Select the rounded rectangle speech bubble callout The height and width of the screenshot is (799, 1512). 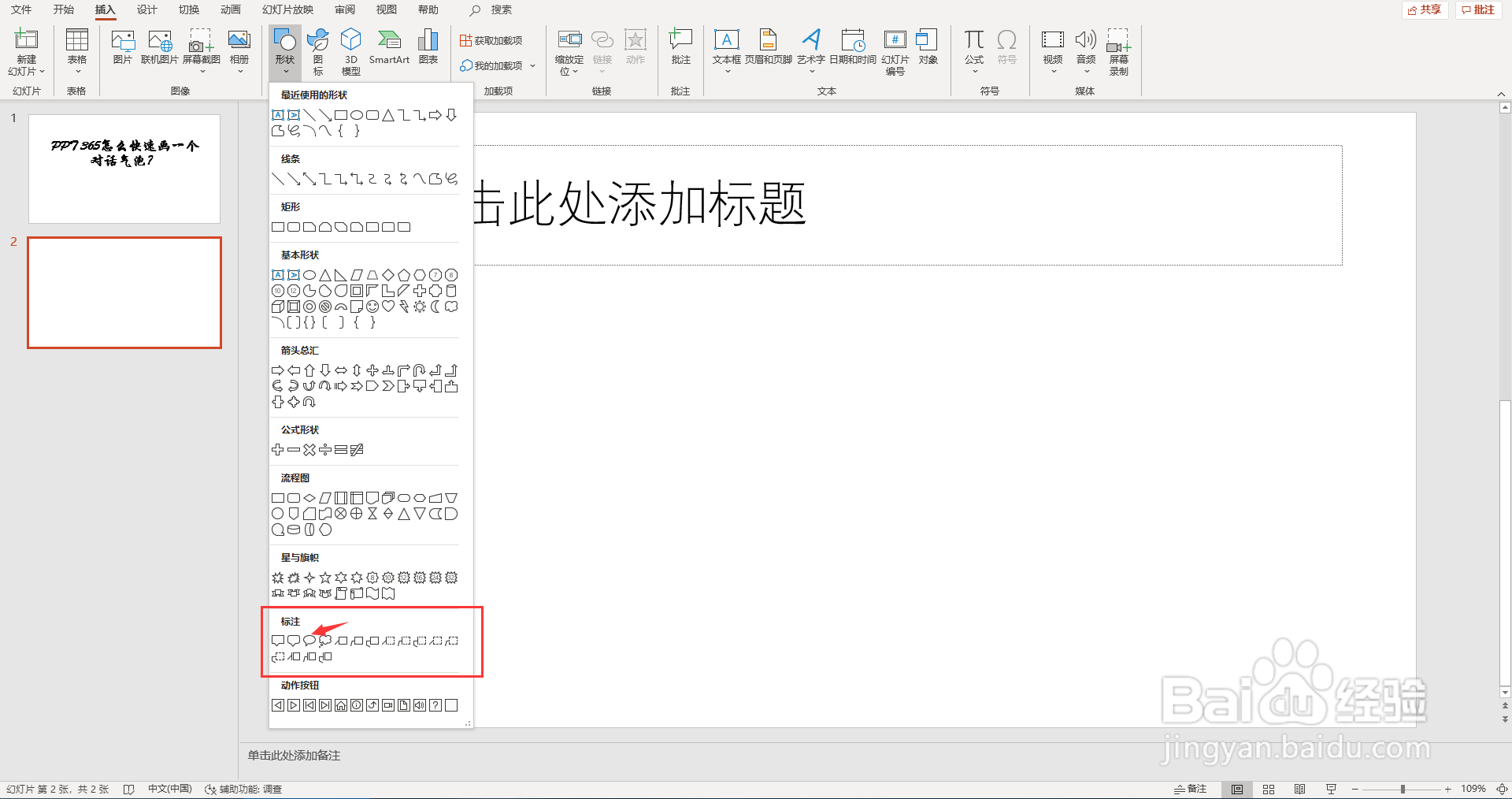(294, 641)
